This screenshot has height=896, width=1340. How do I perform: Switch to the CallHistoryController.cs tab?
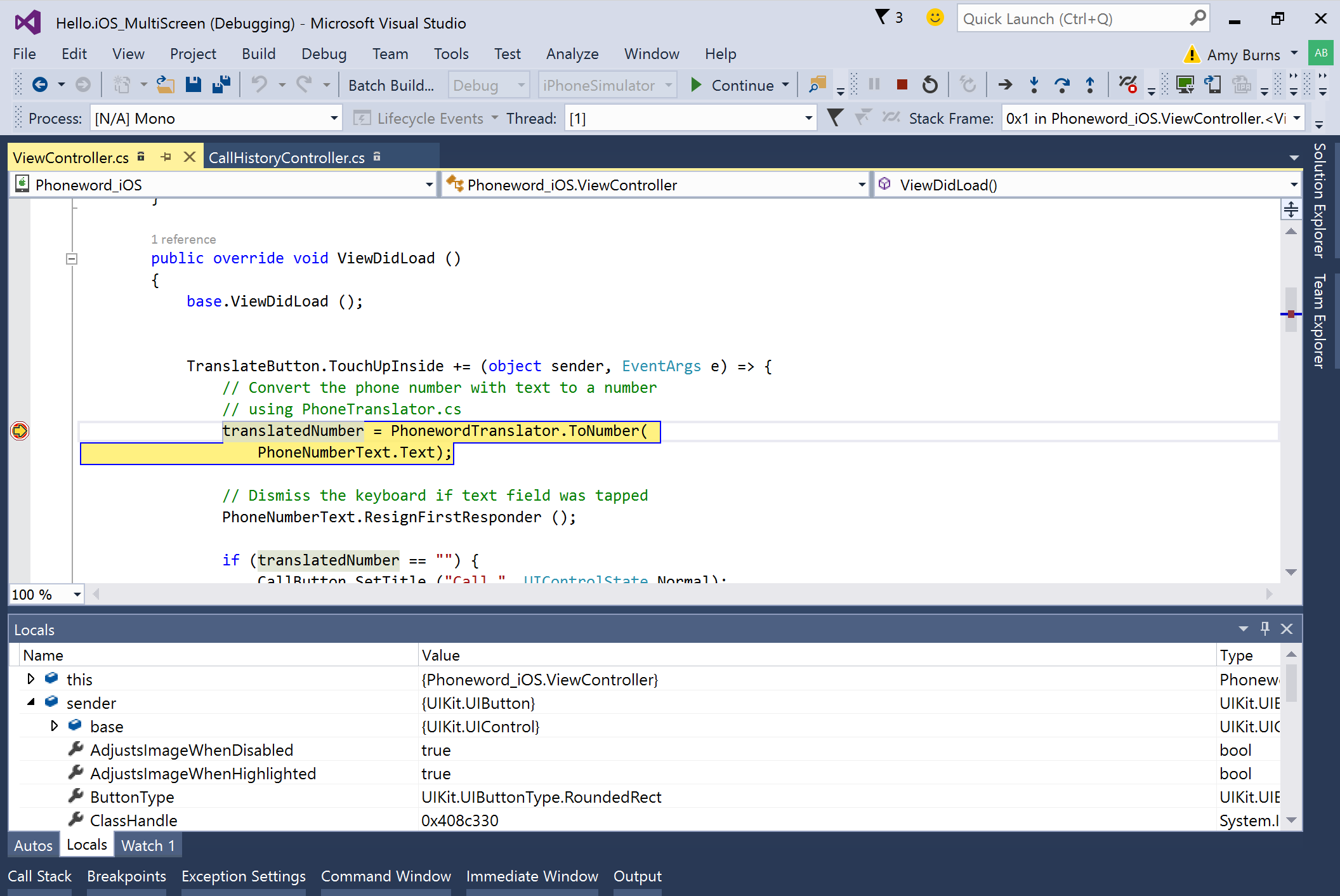pos(289,157)
